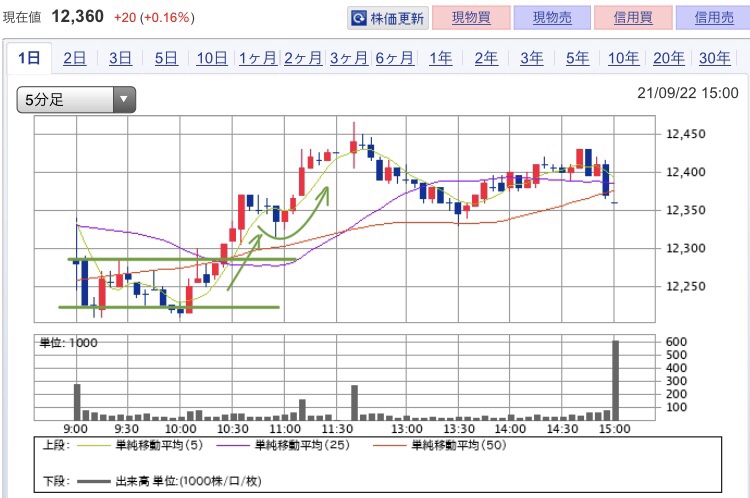Click the +20 (+0.16%) change text
The height and width of the screenshot is (498, 750).
point(154,18)
